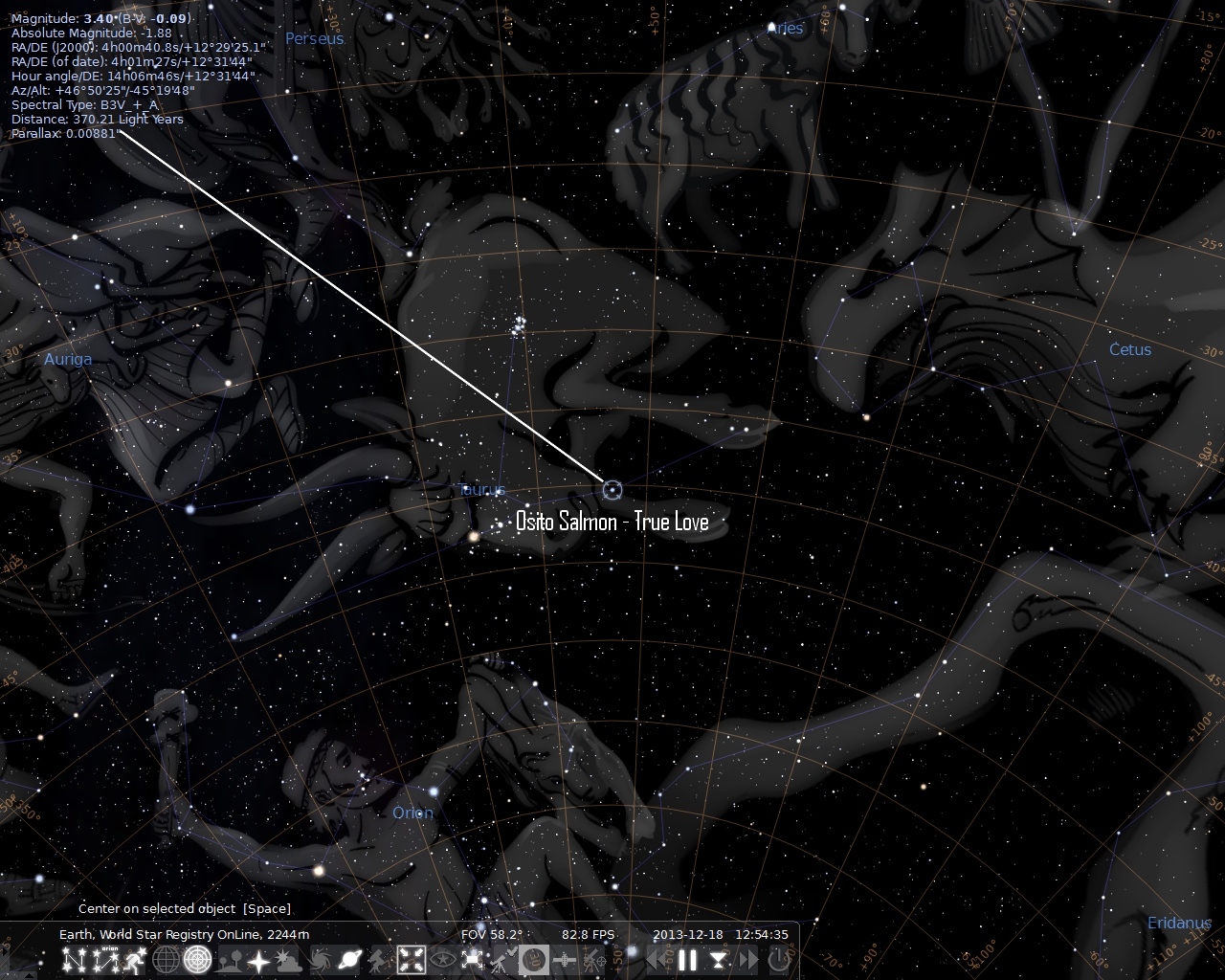Toggle cardinal points star icon
1225x980 pixels.
[258, 960]
